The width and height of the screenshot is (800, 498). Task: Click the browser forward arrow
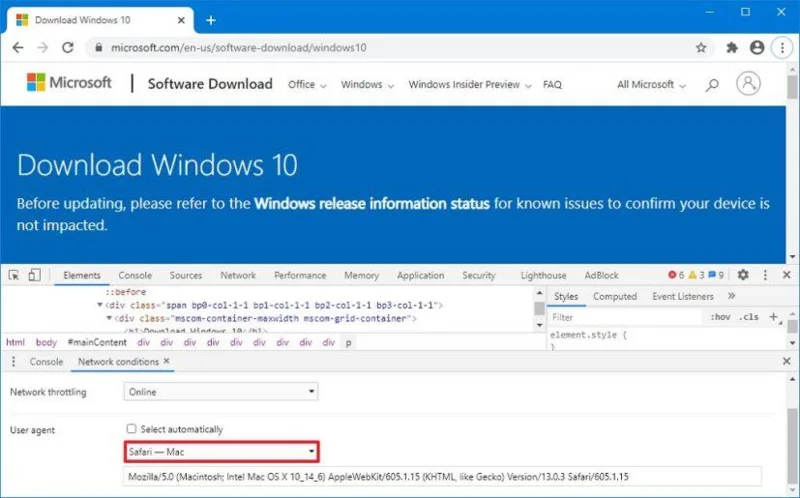tap(43, 47)
